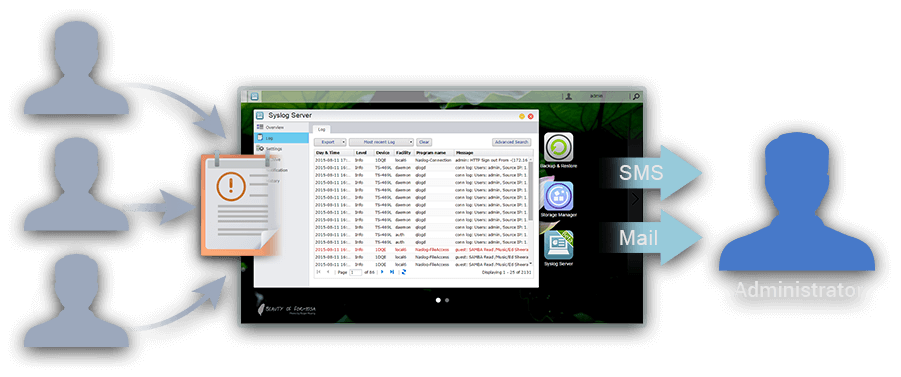The height and width of the screenshot is (377, 901).
Task: Open the Syslog Server desktop shortcut
Action: click(559, 248)
